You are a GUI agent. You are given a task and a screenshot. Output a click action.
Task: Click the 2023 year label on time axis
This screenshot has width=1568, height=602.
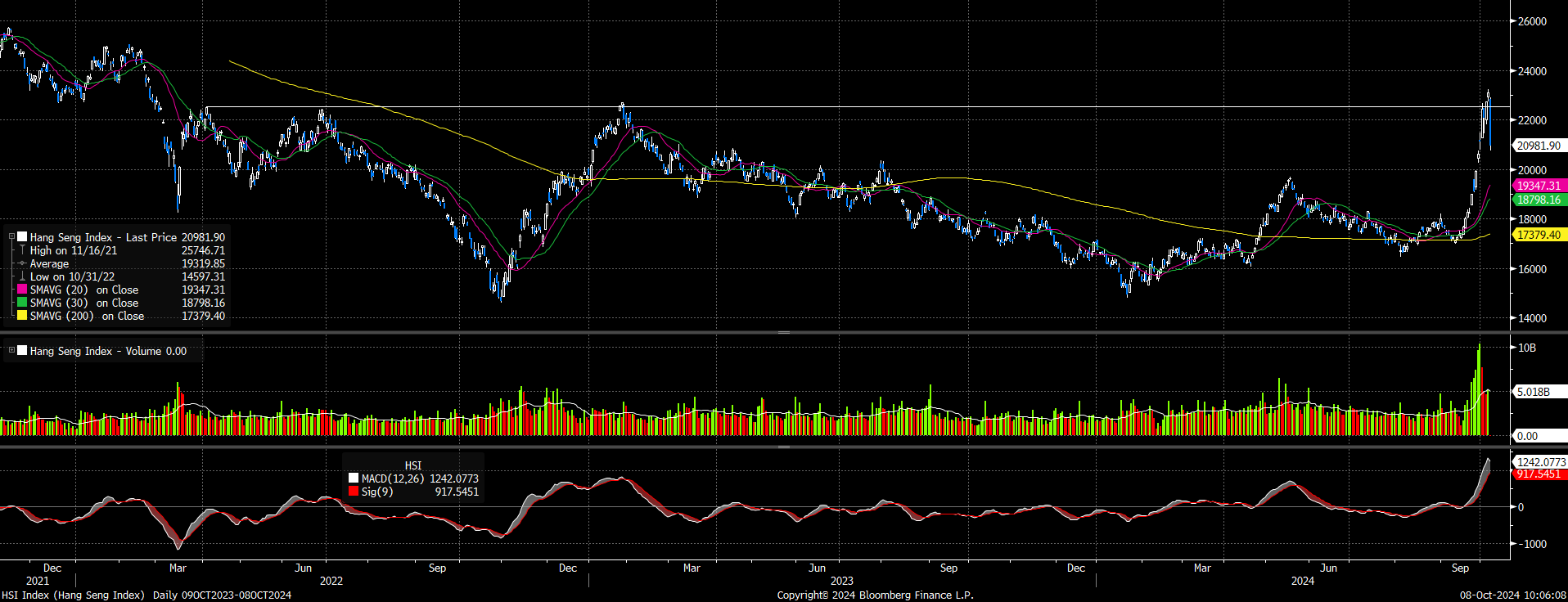pyautogui.click(x=841, y=581)
